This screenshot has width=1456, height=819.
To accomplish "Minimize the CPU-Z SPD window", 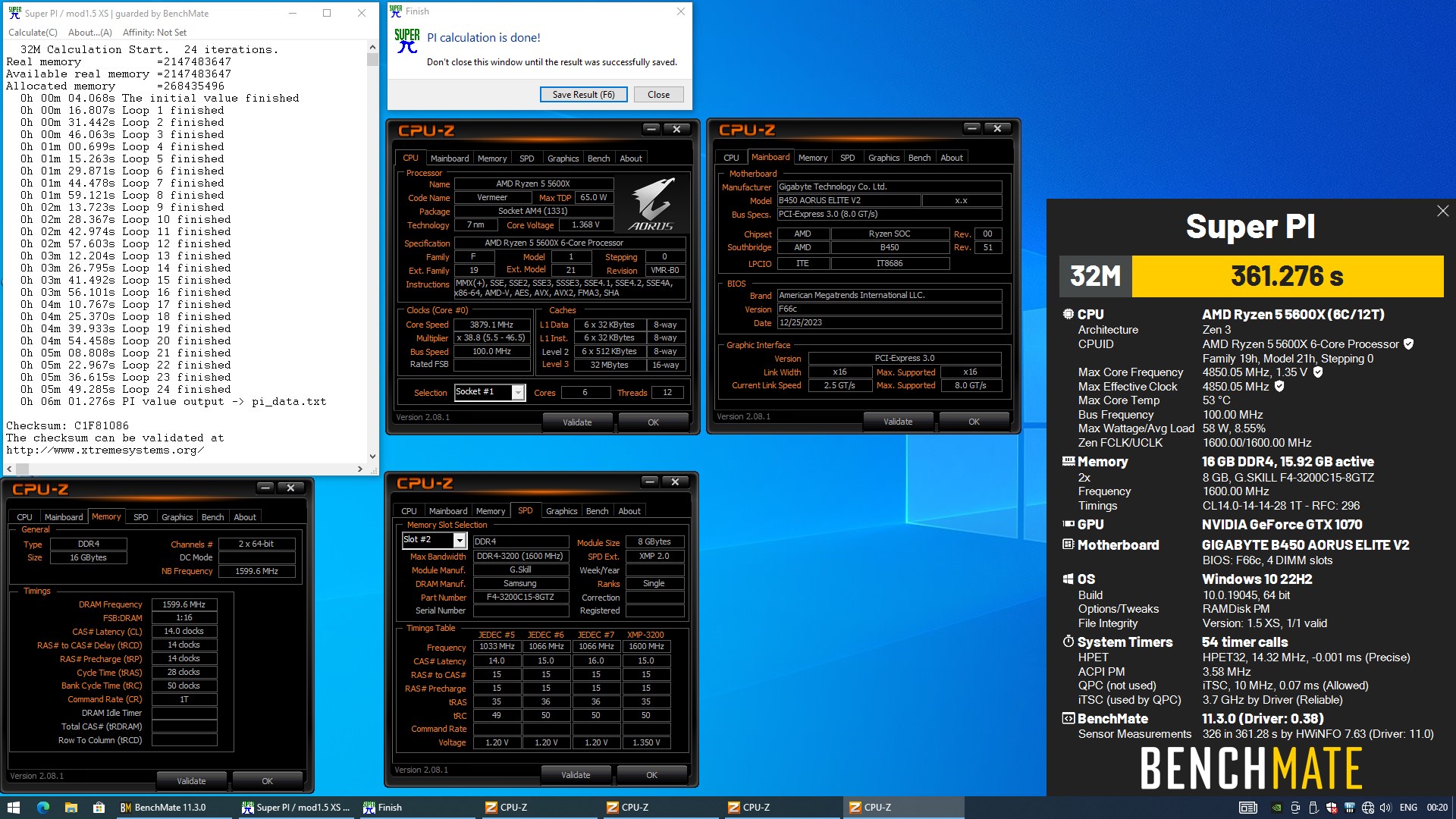I will pyautogui.click(x=650, y=482).
